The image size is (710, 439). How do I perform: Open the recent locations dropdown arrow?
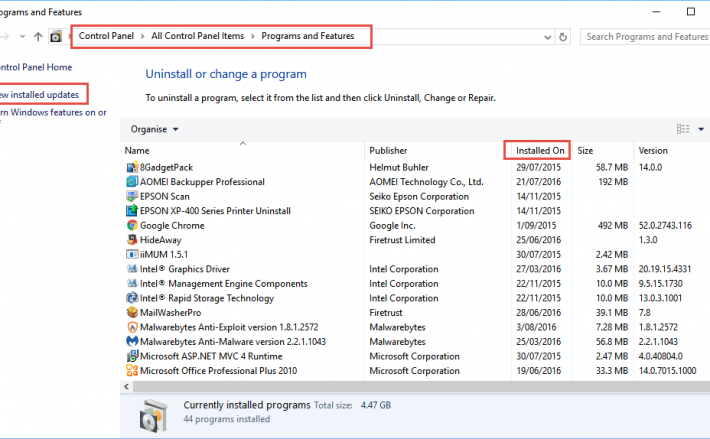coord(22,37)
